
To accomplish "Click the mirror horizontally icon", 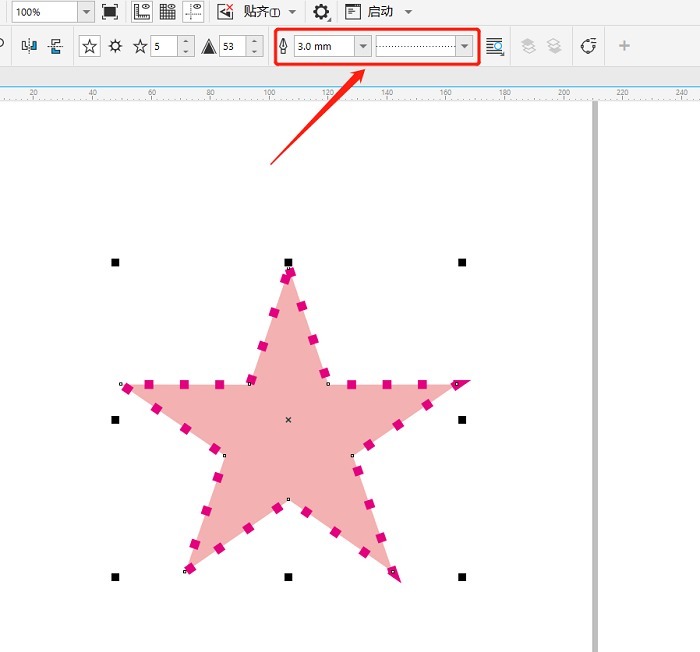I will pyautogui.click(x=29, y=46).
